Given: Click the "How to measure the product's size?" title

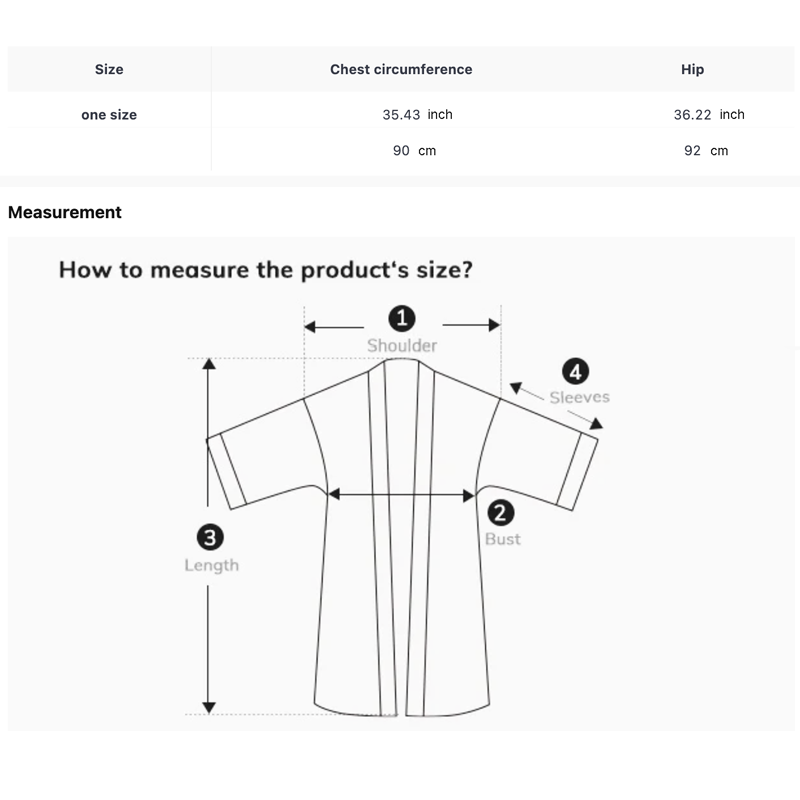Looking at the screenshot, I should pyautogui.click(x=265, y=270).
